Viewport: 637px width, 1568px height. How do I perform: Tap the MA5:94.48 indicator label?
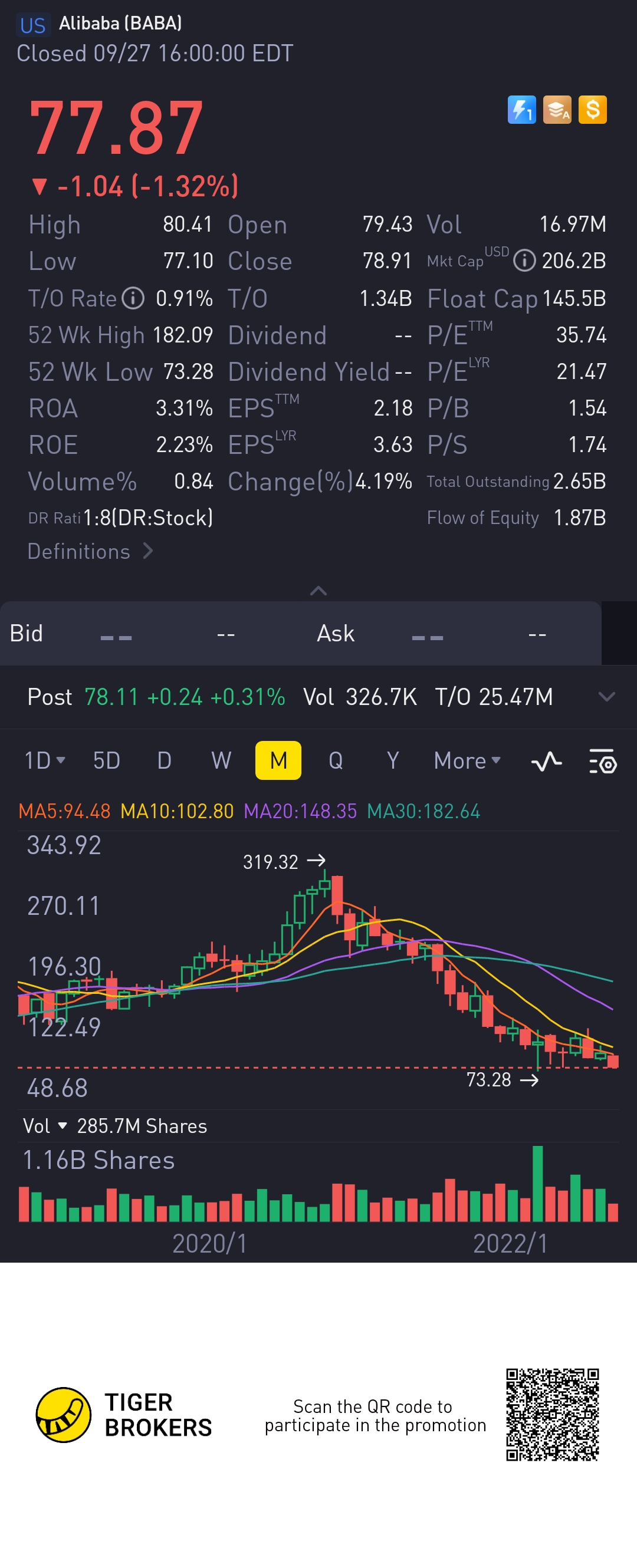pyautogui.click(x=64, y=811)
